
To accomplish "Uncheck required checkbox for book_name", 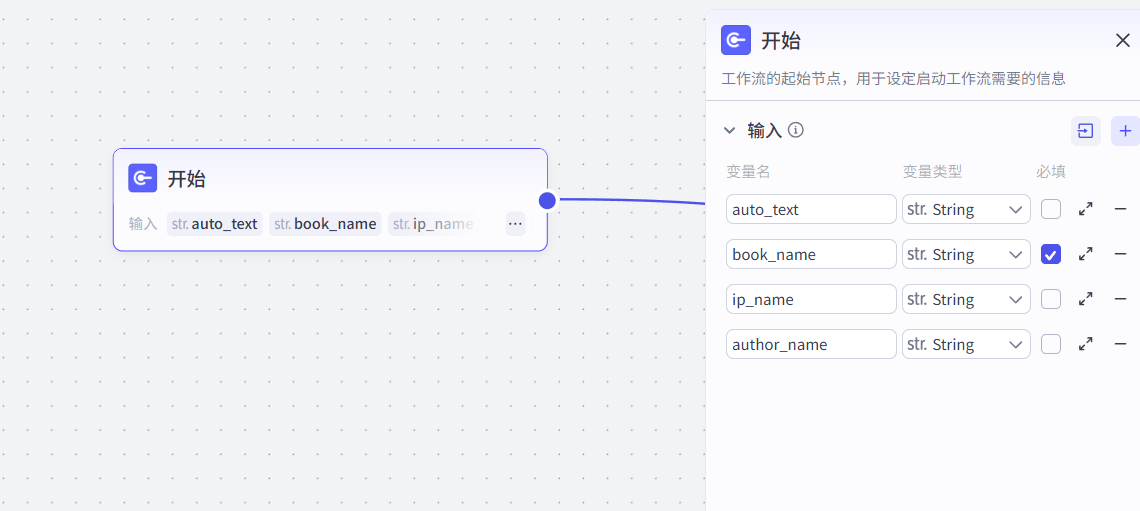I will [x=1050, y=254].
